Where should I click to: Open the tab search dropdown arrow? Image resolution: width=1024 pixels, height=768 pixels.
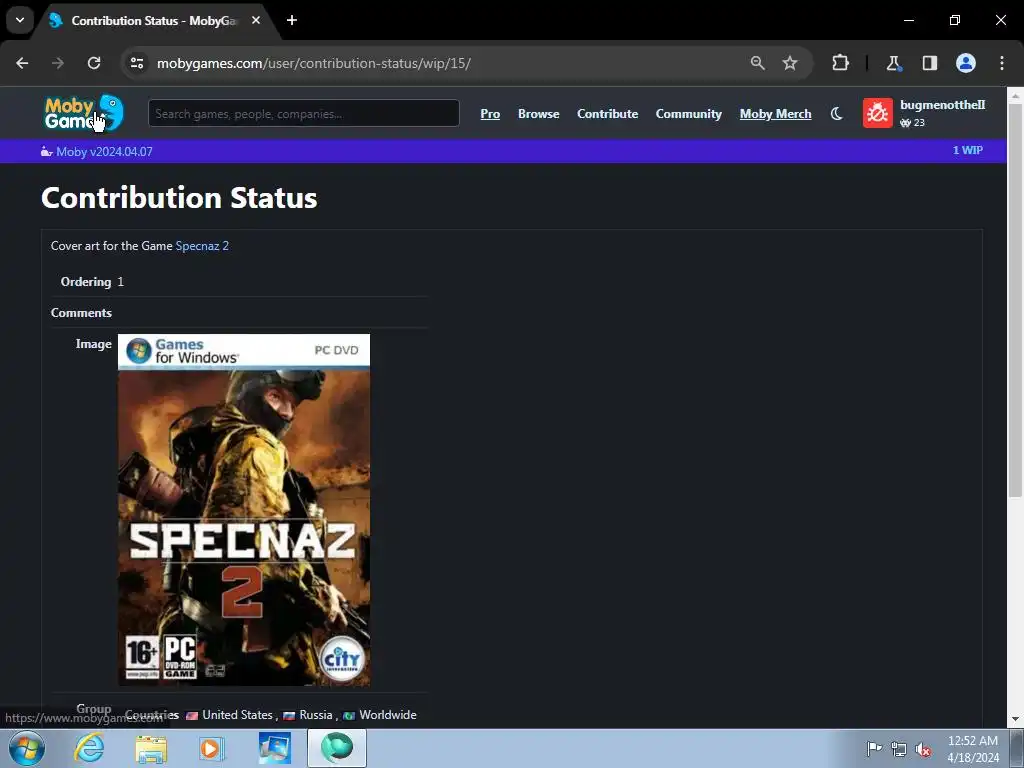(20, 20)
